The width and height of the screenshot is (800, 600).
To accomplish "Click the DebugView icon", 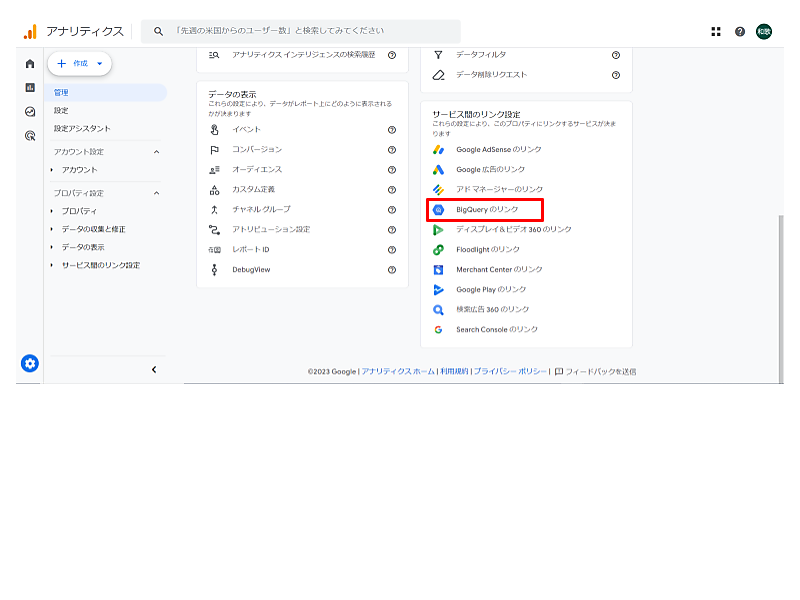I will coord(214,269).
